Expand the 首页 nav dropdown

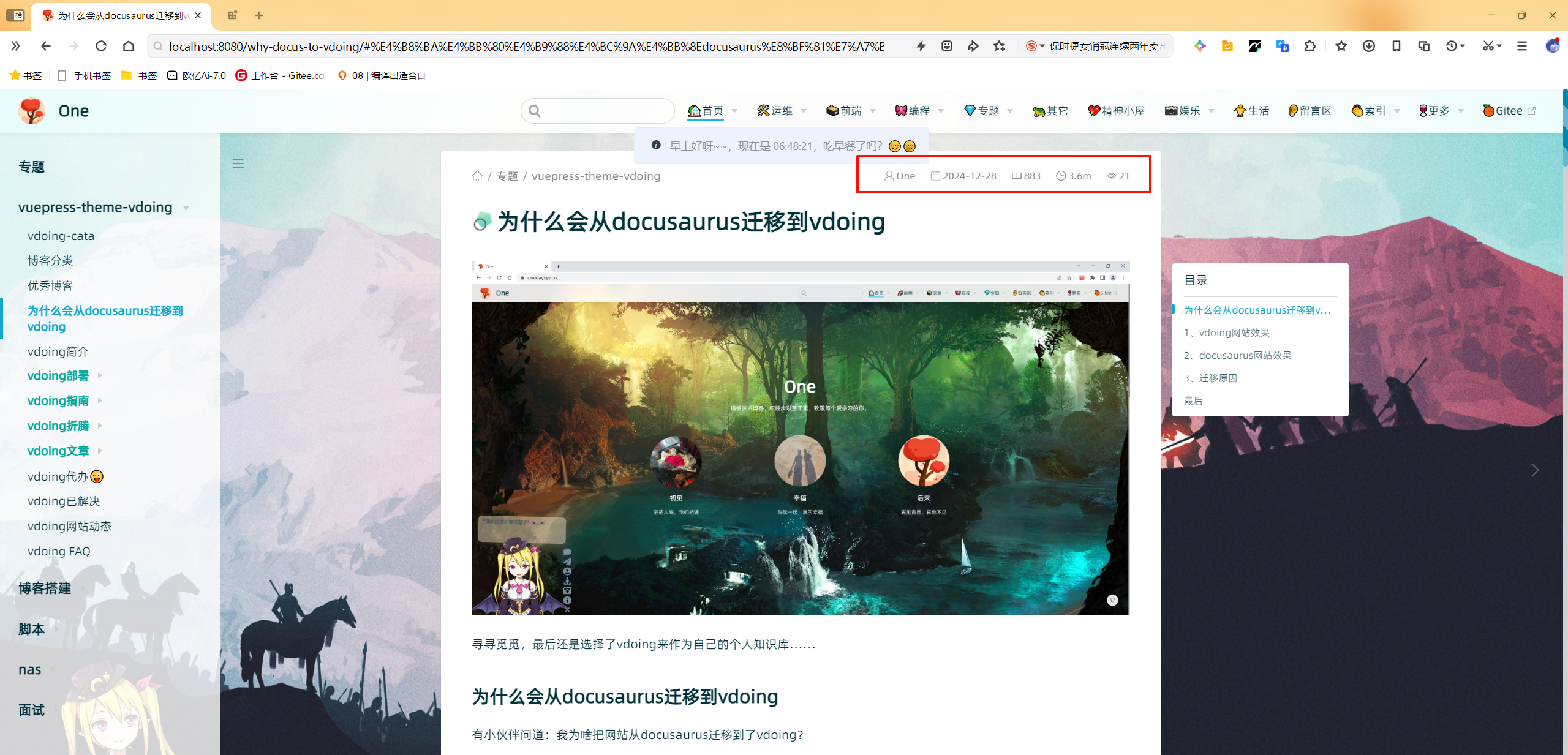(734, 111)
